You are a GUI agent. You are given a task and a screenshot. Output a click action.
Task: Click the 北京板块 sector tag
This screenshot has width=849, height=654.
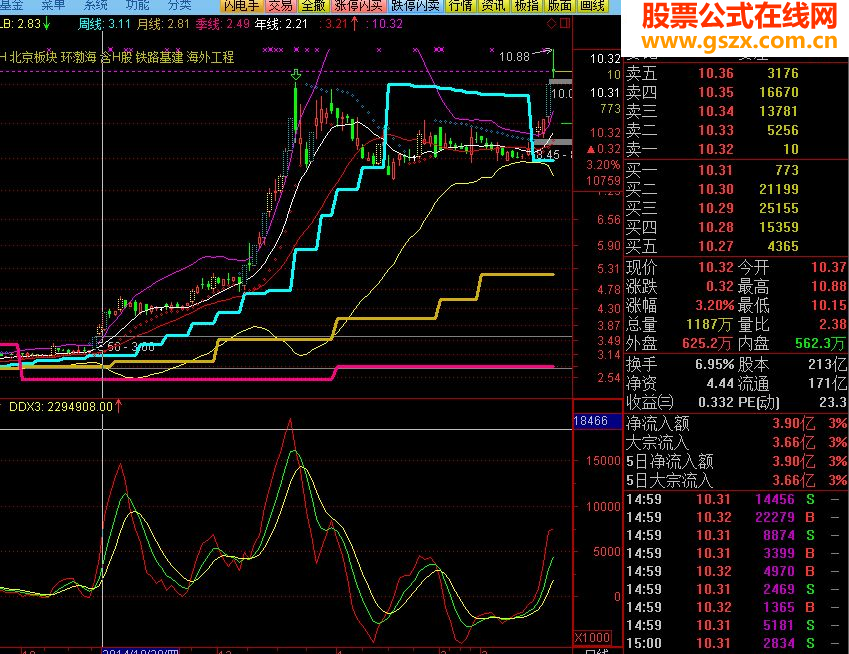[x=33, y=57]
